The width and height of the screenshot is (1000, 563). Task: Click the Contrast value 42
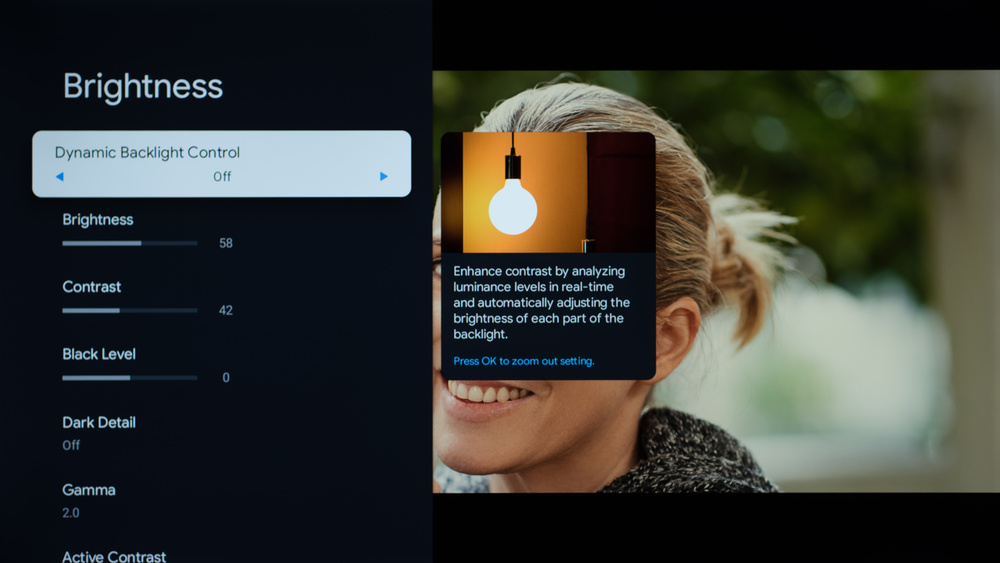(x=226, y=311)
